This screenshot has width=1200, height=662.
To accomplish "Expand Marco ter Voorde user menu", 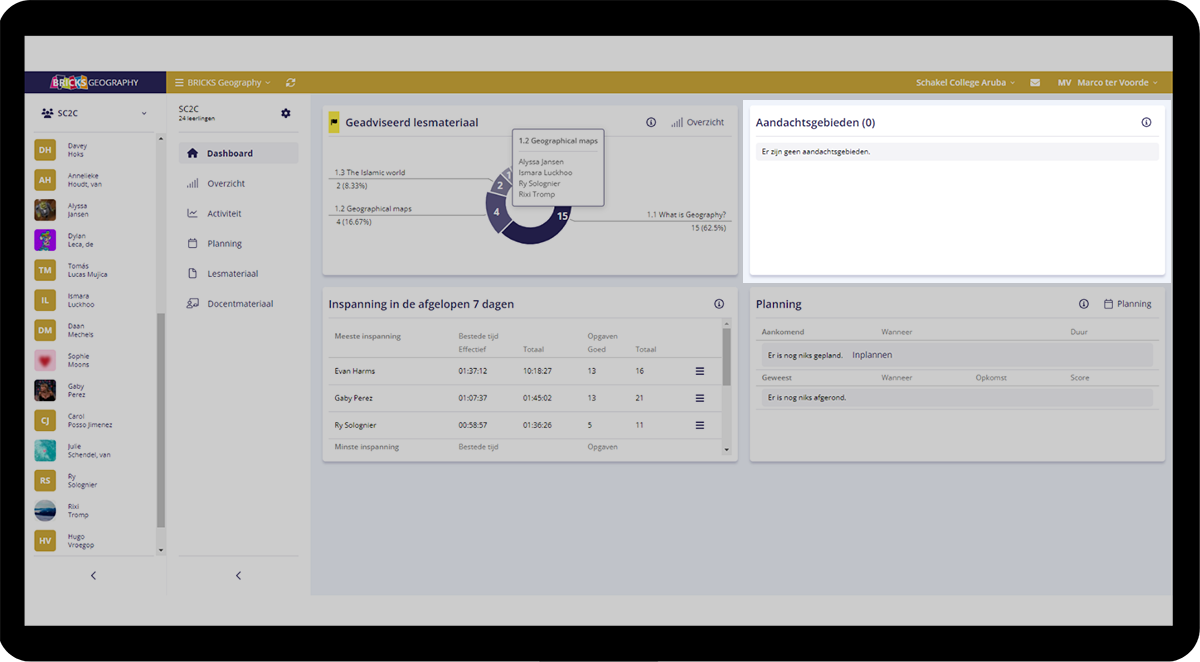I will click(x=1108, y=83).
